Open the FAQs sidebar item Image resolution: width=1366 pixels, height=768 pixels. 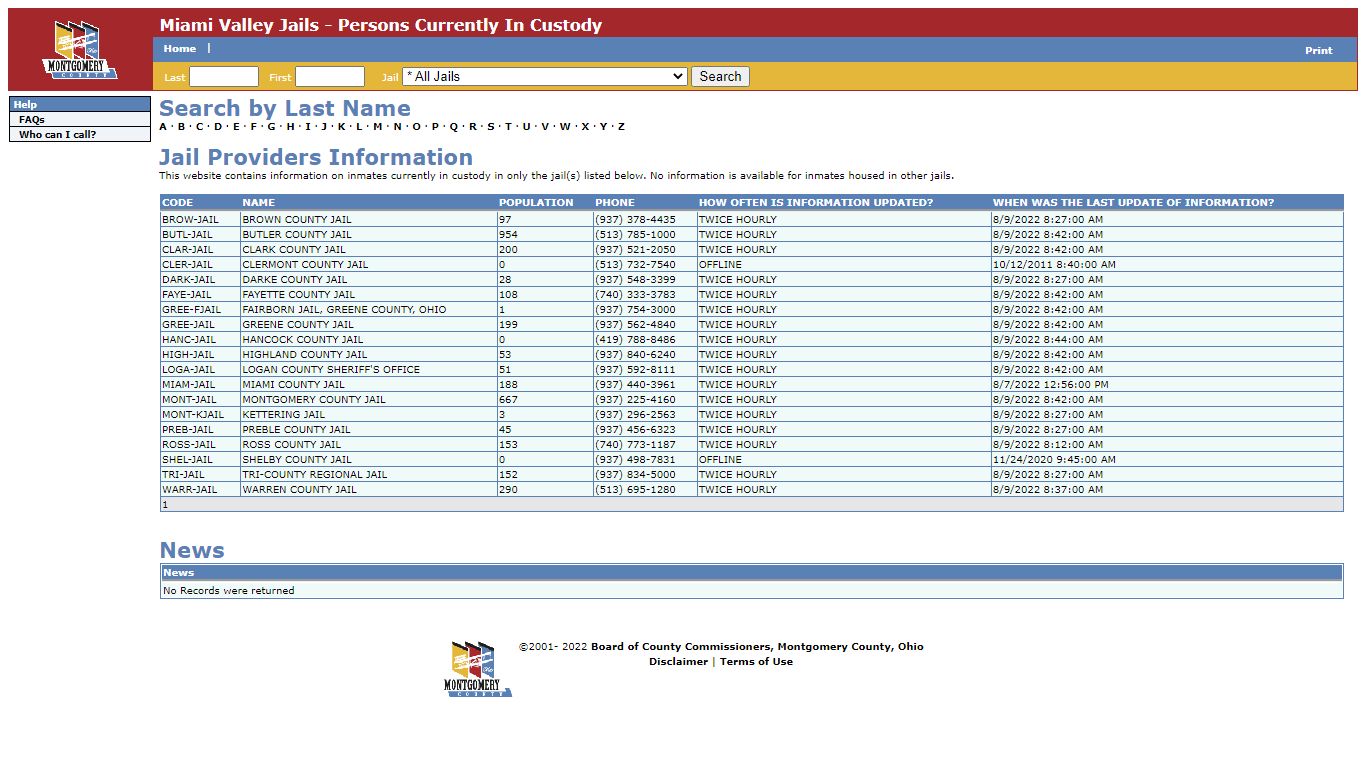80,119
